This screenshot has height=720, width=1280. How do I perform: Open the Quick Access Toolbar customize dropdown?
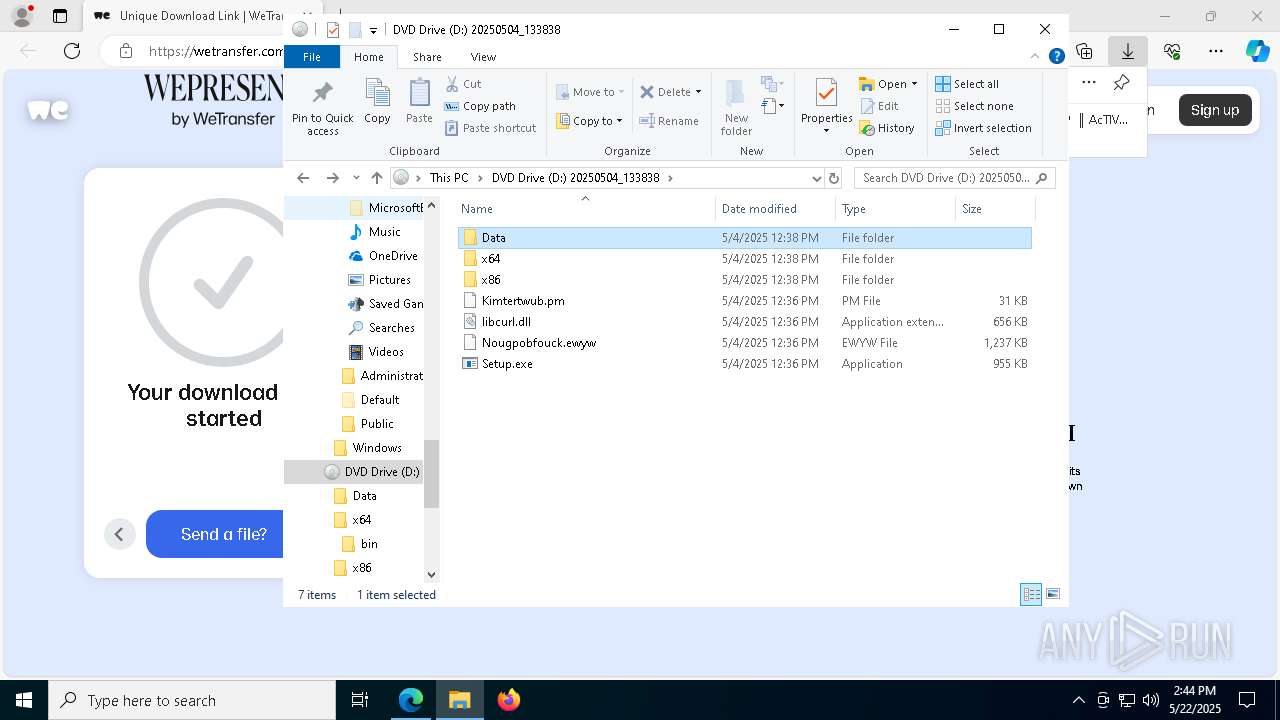click(x=373, y=30)
